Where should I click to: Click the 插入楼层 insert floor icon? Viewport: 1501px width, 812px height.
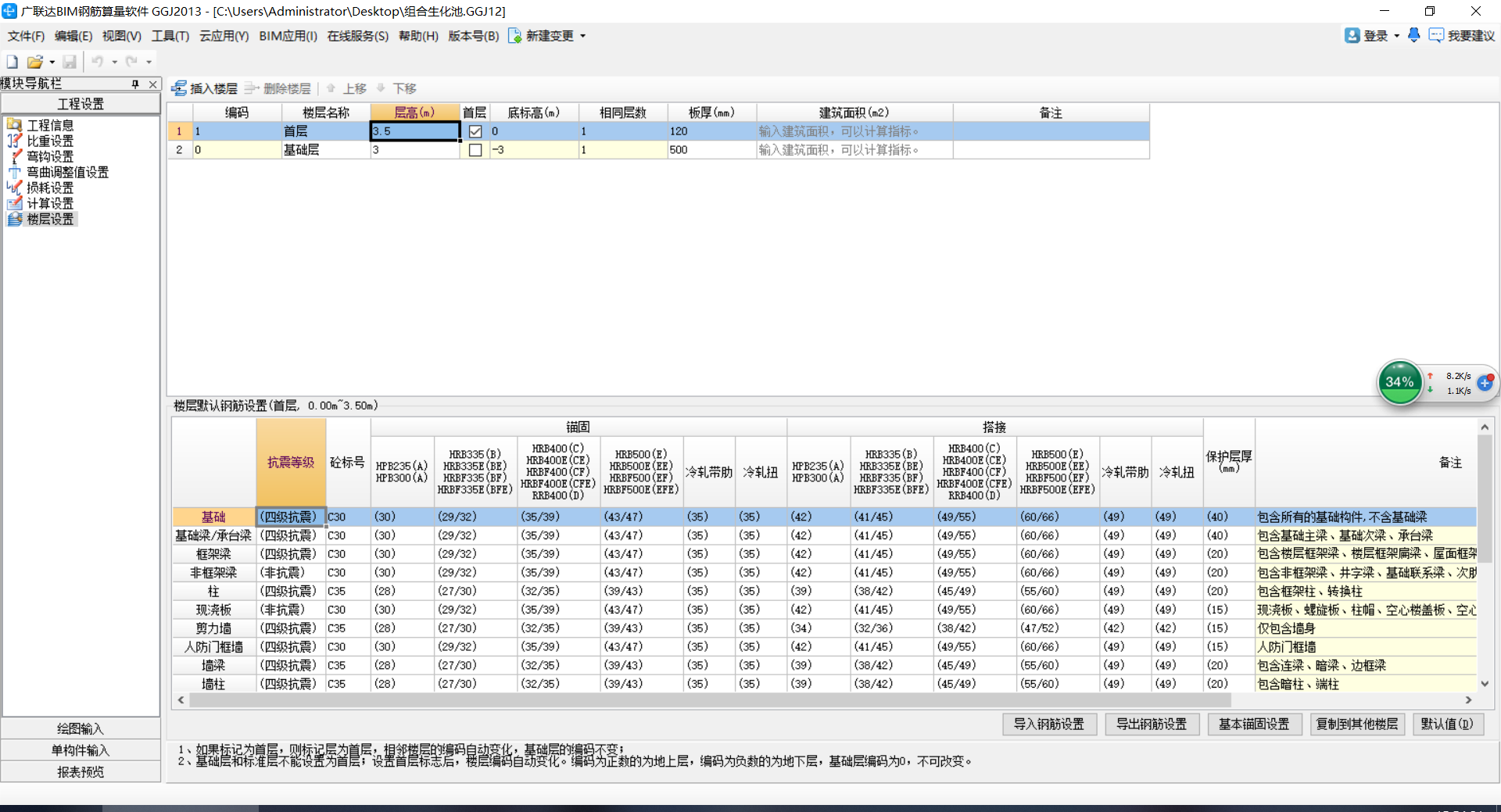(179, 88)
